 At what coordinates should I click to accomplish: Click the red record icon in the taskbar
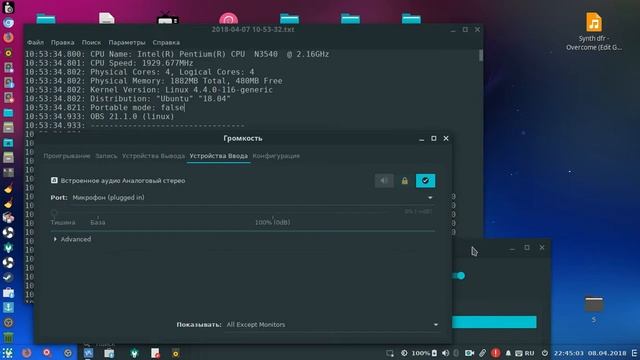[47, 353]
